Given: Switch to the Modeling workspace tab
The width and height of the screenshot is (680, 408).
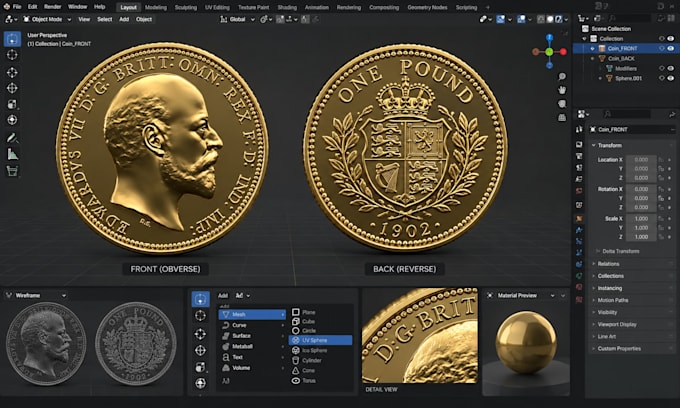Looking at the screenshot, I should click(156, 7).
